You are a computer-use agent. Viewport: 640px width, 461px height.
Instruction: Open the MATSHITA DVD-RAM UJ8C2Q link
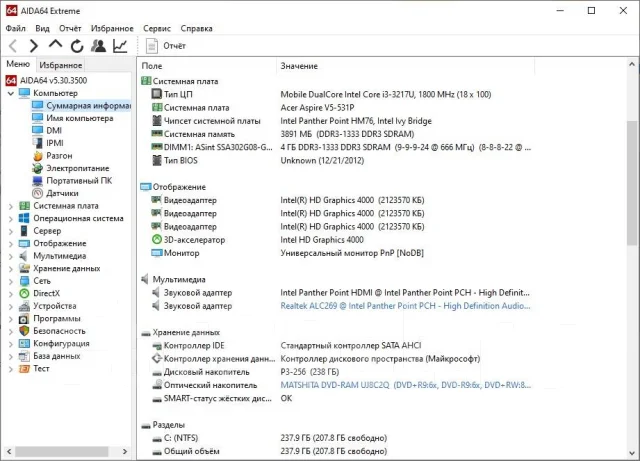405,385
